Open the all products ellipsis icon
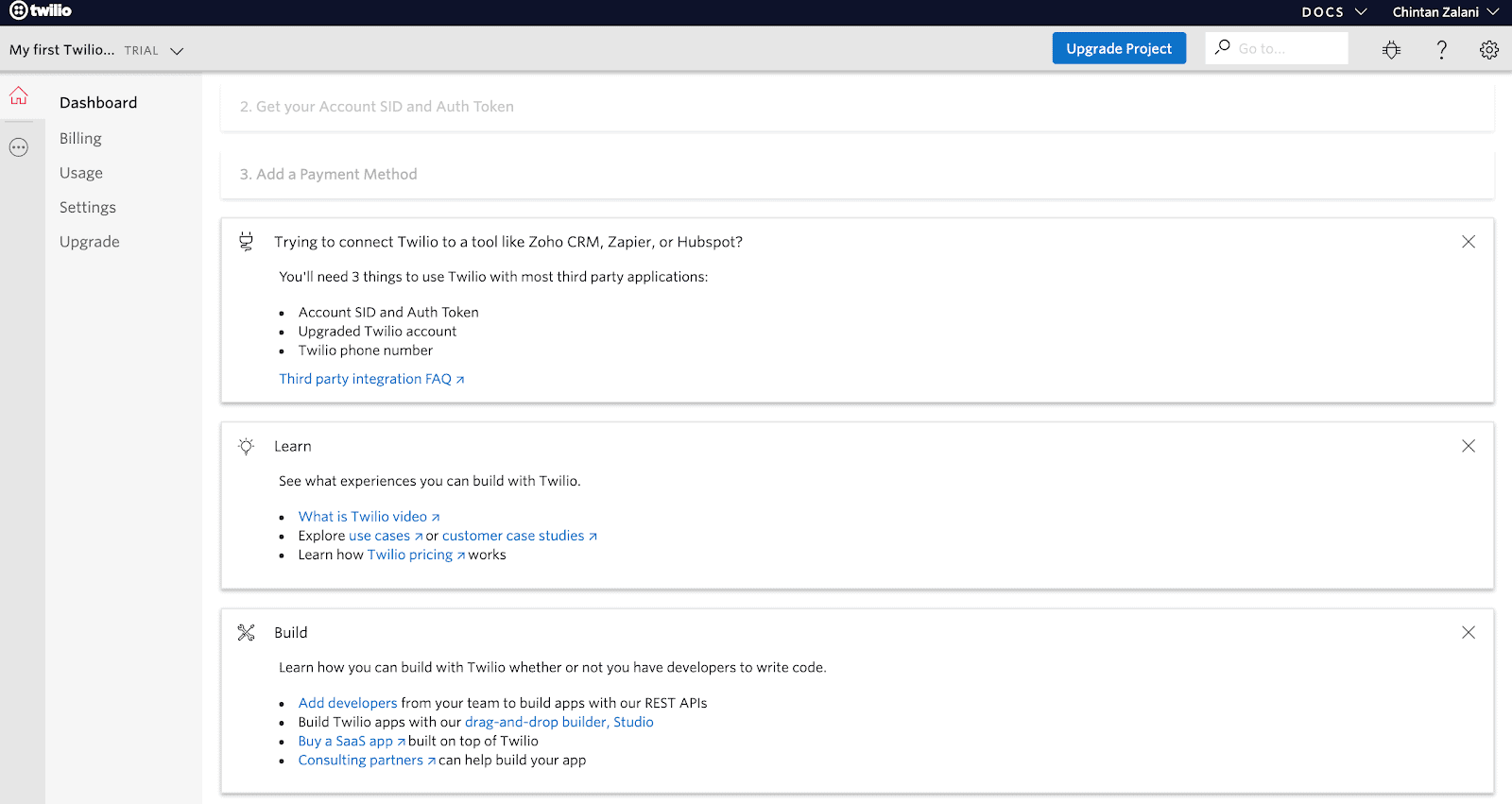The height and width of the screenshot is (804, 1512). [x=19, y=147]
